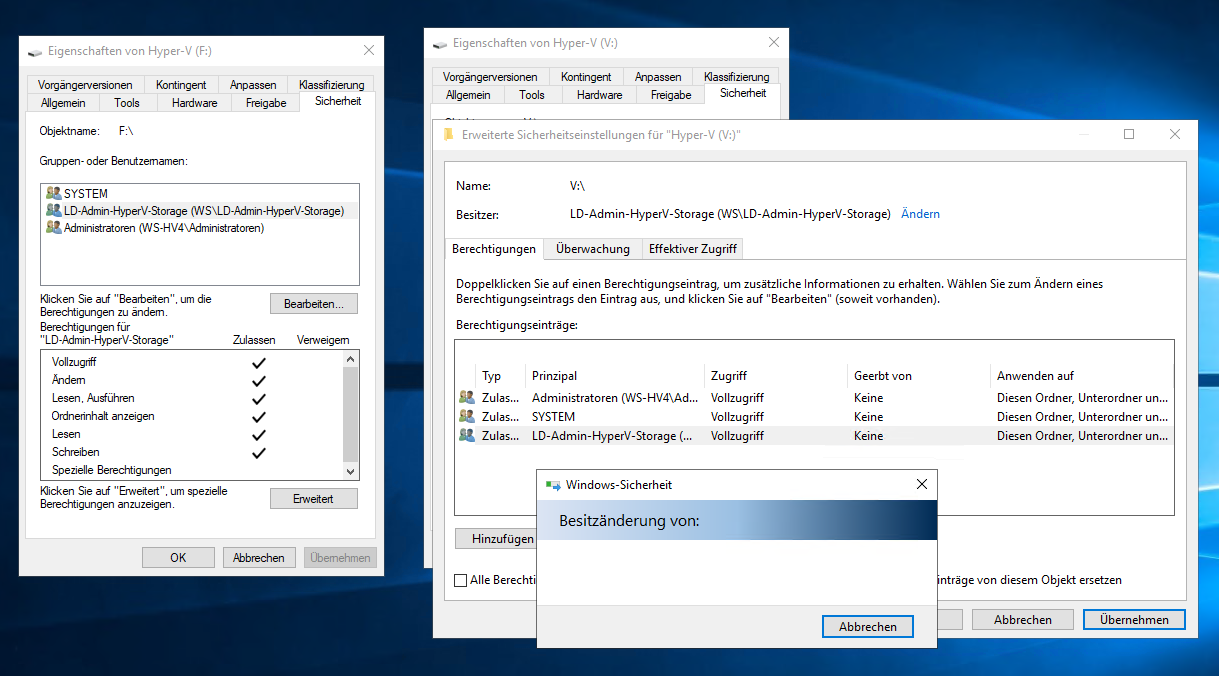The width and height of the screenshot is (1219, 676).
Task: Open Vorgängerversionen tab in F: properties
Action: coord(85,85)
